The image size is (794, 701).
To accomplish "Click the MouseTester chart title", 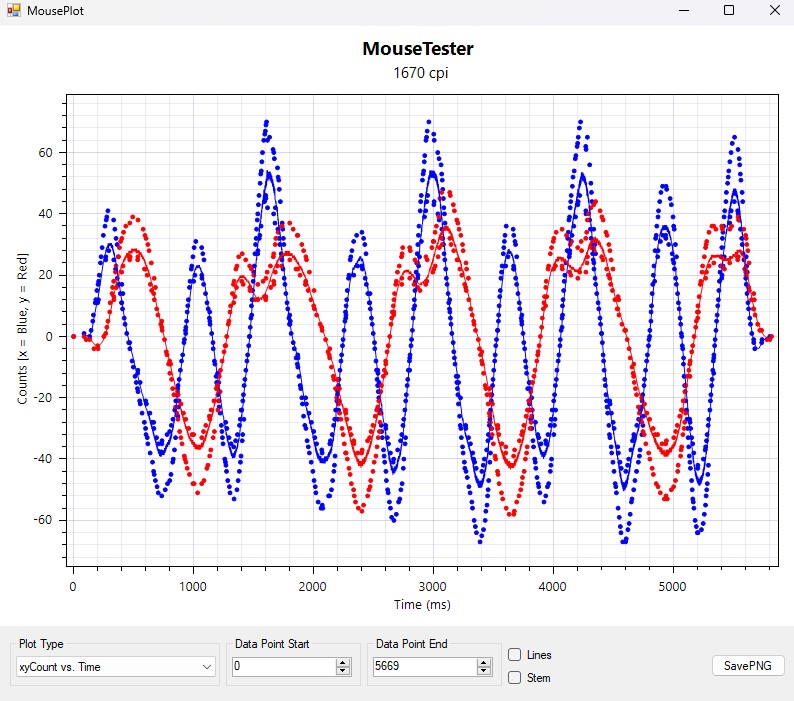I will point(417,49).
